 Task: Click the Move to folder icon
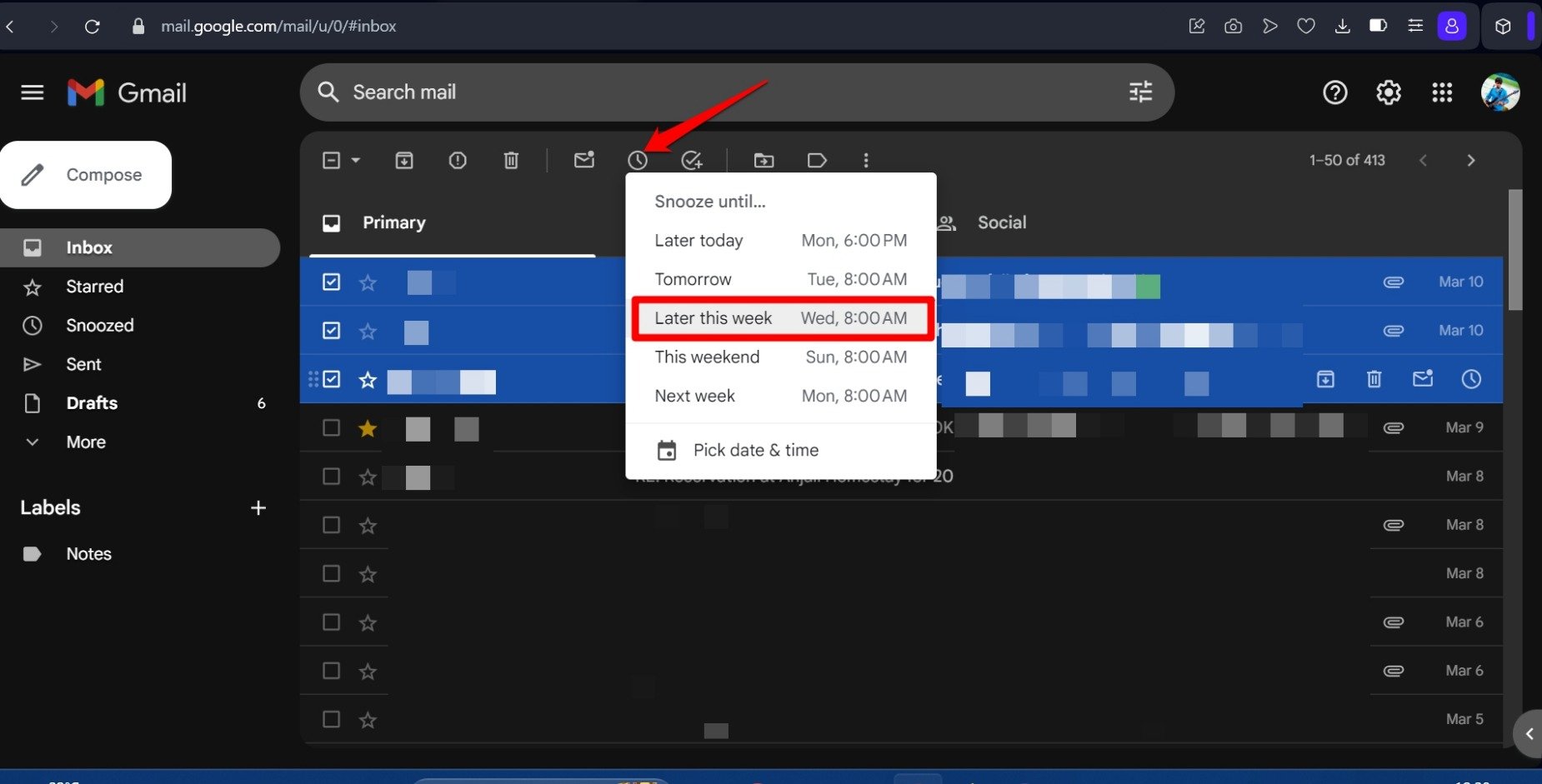tap(763, 160)
